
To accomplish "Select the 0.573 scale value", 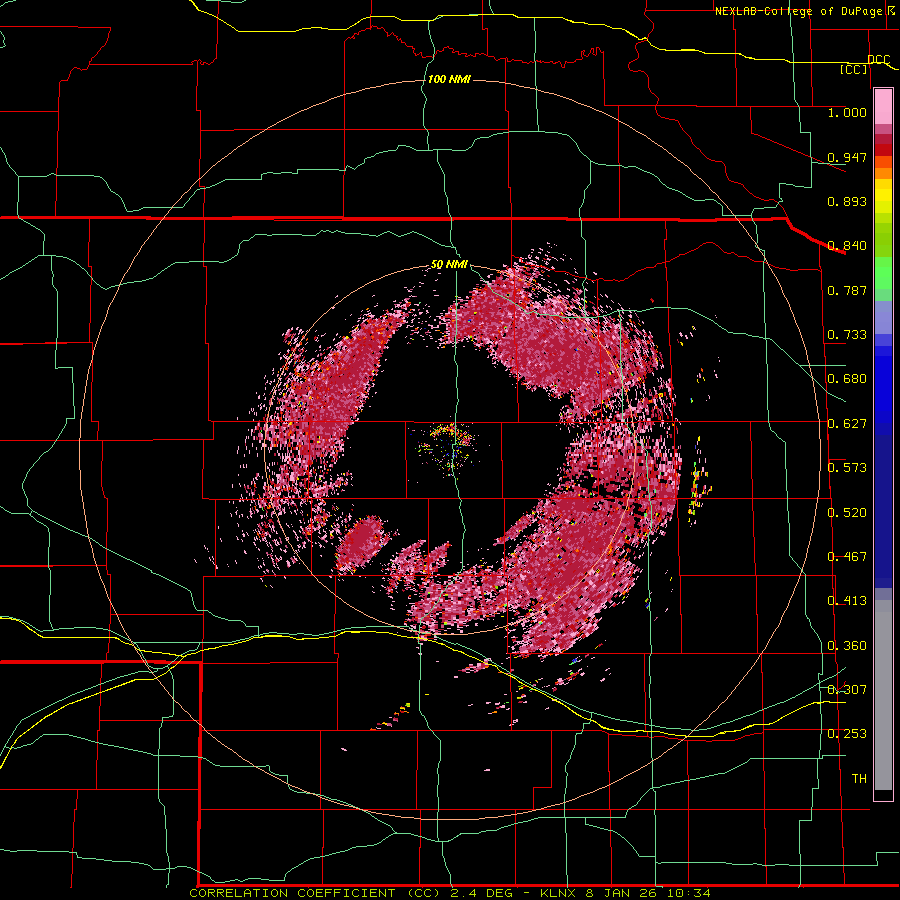I will click(x=847, y=468).
